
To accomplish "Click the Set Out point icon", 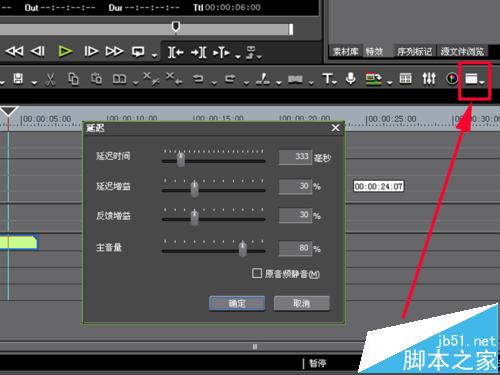I will [x=199, y=52].
